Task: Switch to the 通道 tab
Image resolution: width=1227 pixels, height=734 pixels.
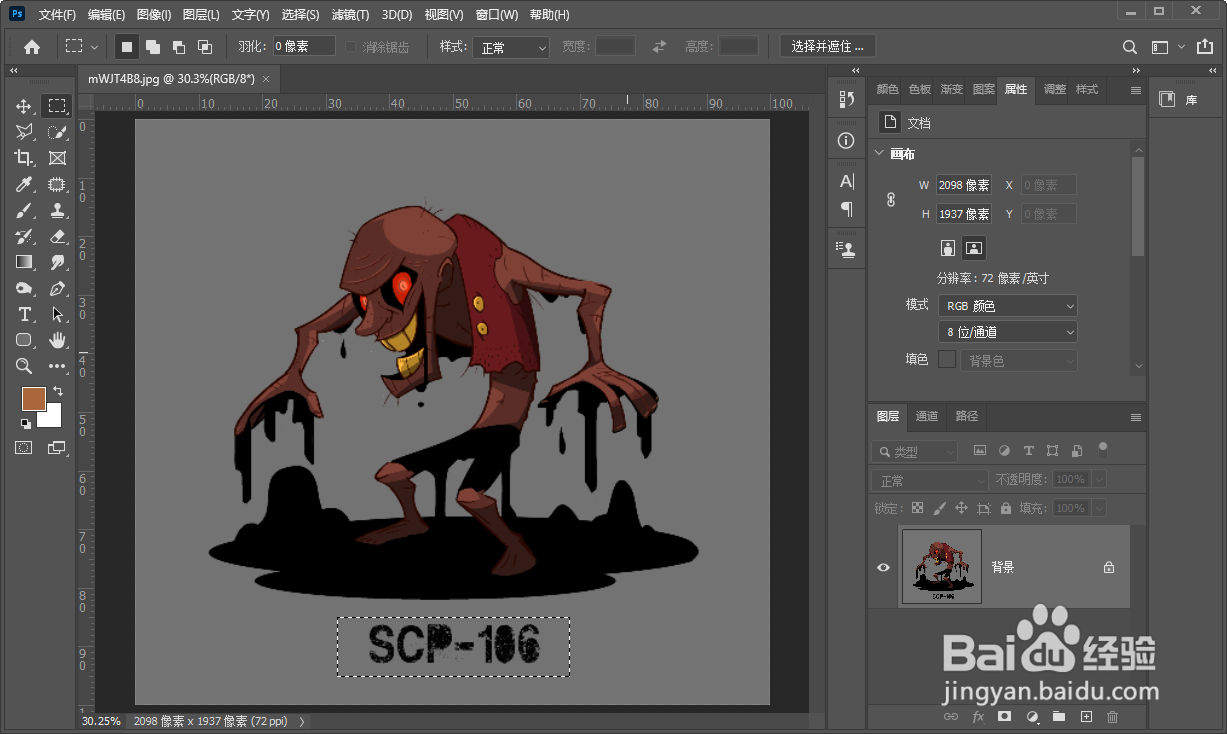Action: click(927, 416)
